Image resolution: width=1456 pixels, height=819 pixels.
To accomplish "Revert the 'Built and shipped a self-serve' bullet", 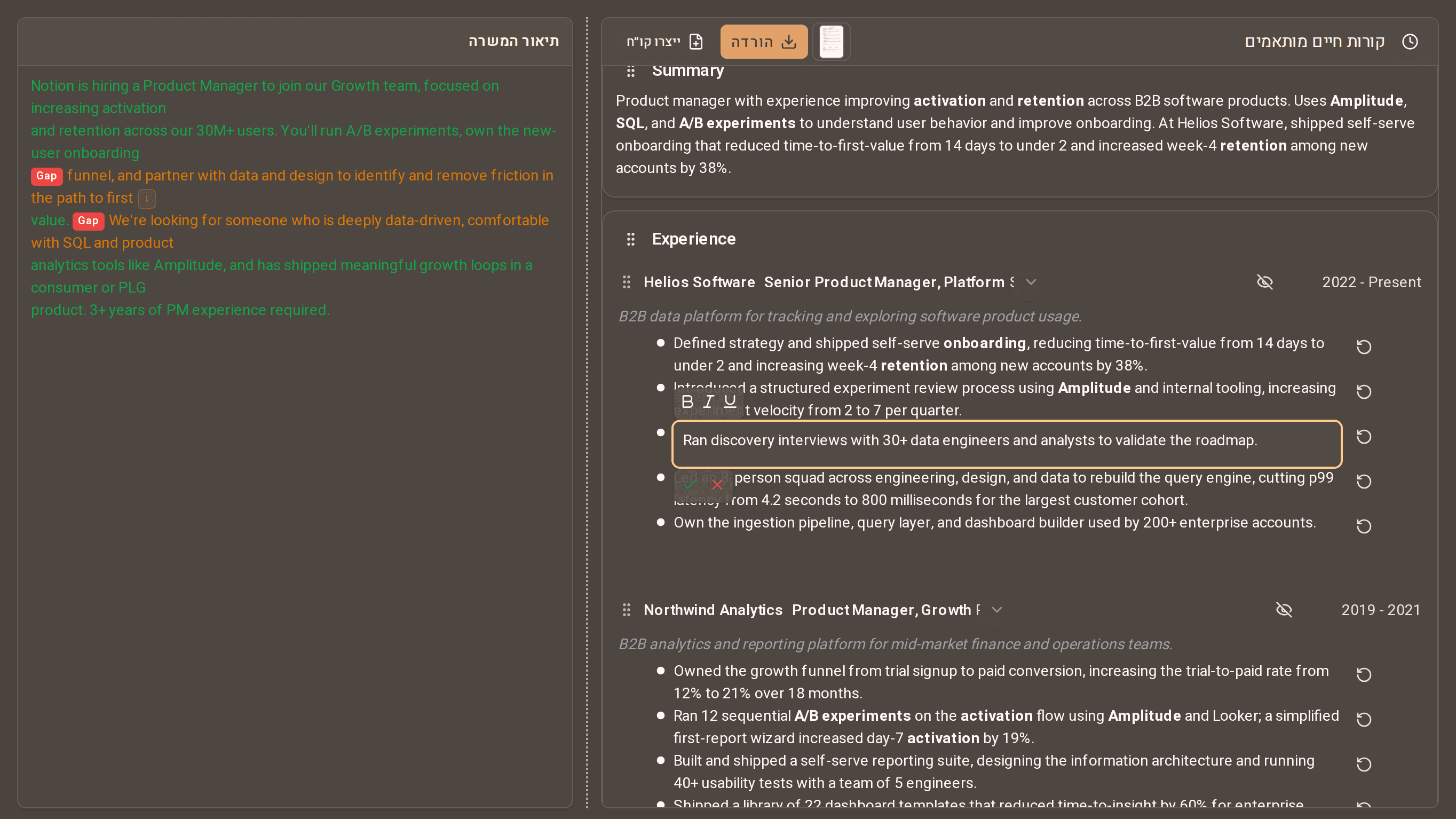I will point(1364,764).
